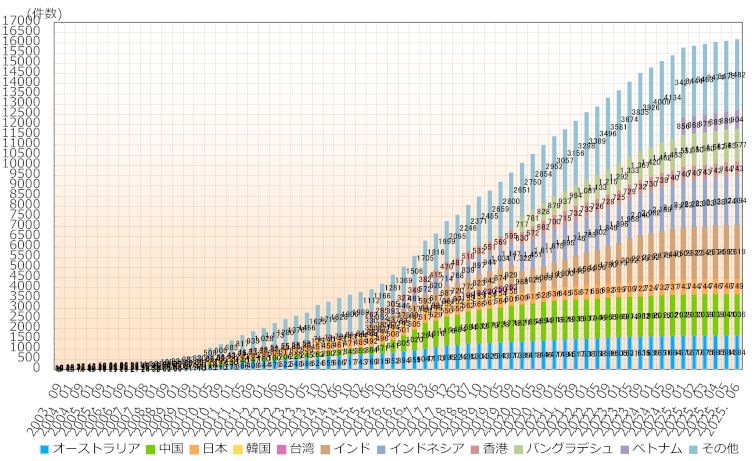Image resolution: width=755 pixels, height=461 pixels.
Task: Click the 7500 y-axis tick label
Action: pos(24,215)
